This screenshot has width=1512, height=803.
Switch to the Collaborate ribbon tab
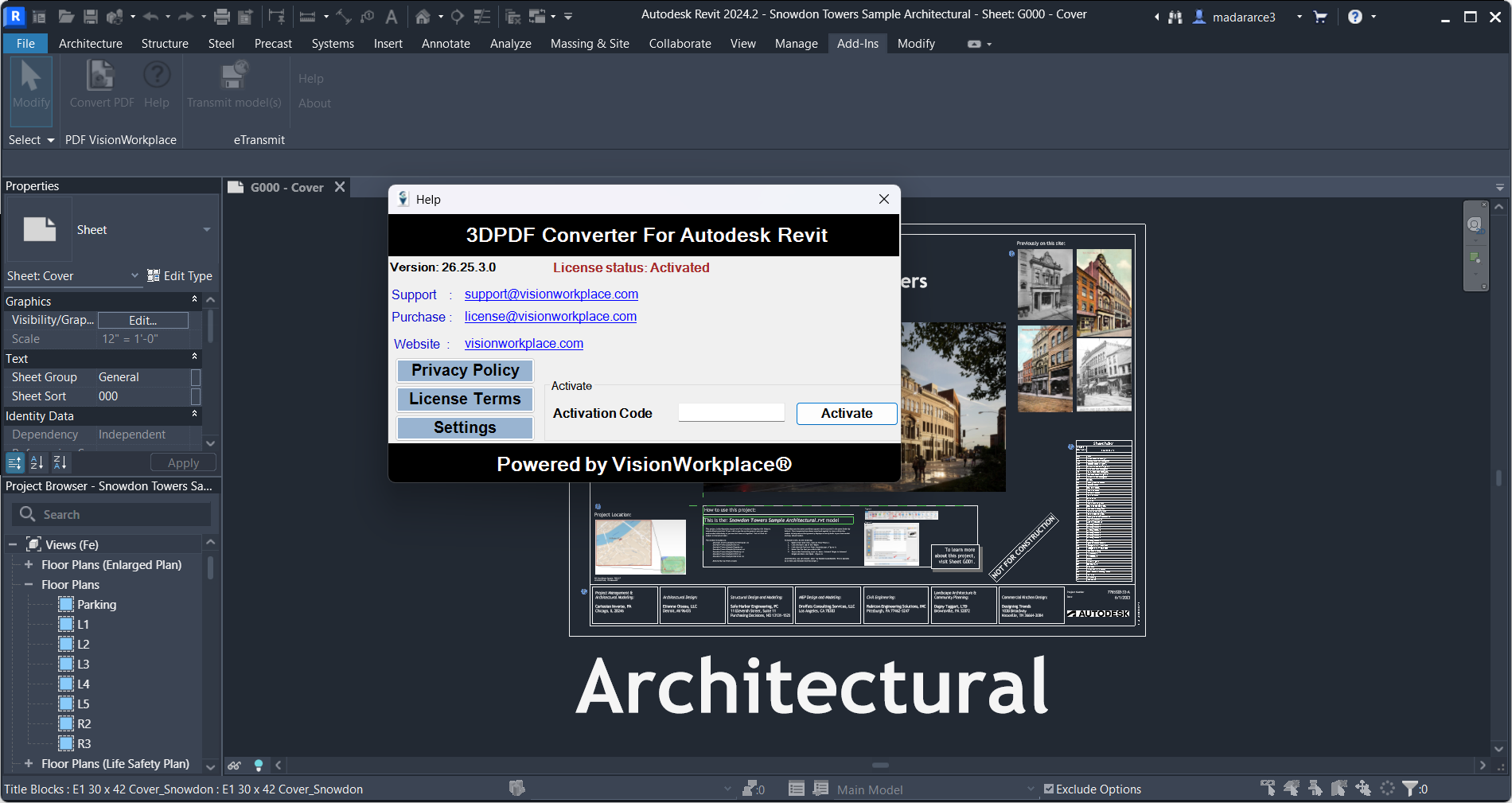680,44
